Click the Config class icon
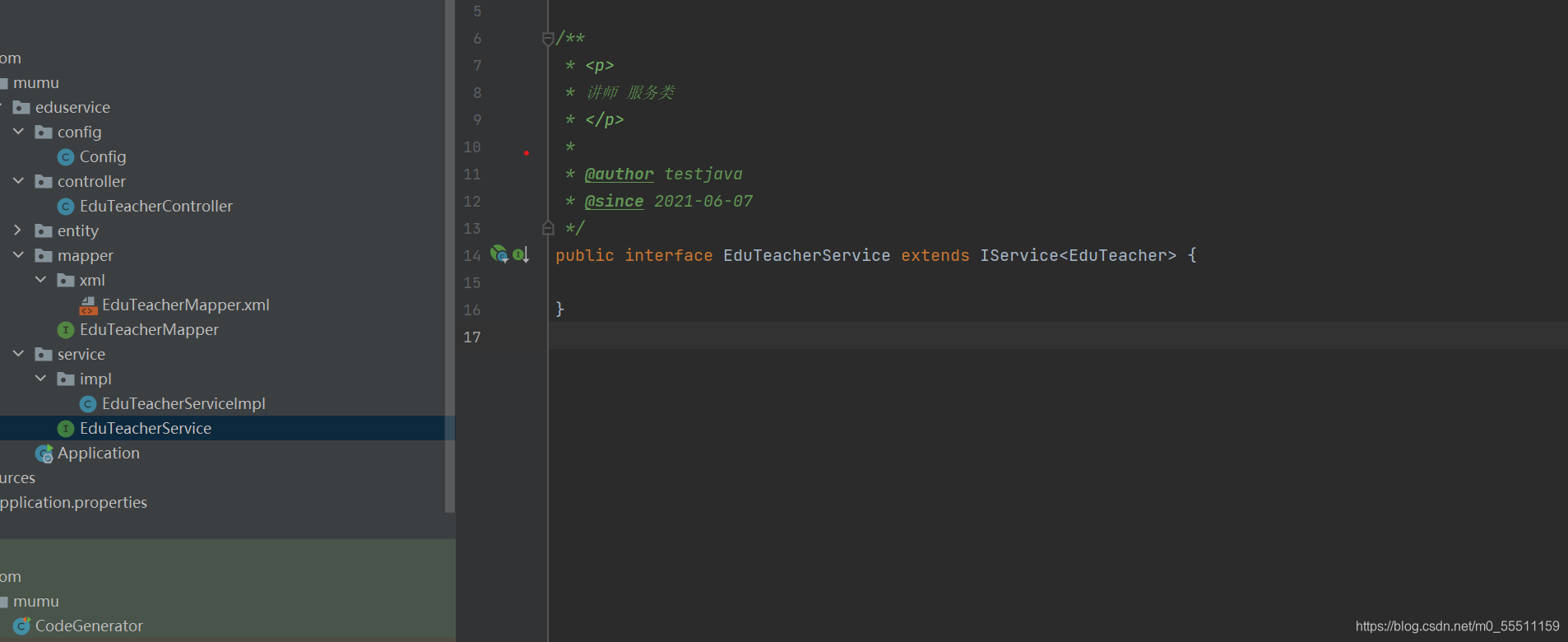The image size is (1568, 642). coord(66,157)
